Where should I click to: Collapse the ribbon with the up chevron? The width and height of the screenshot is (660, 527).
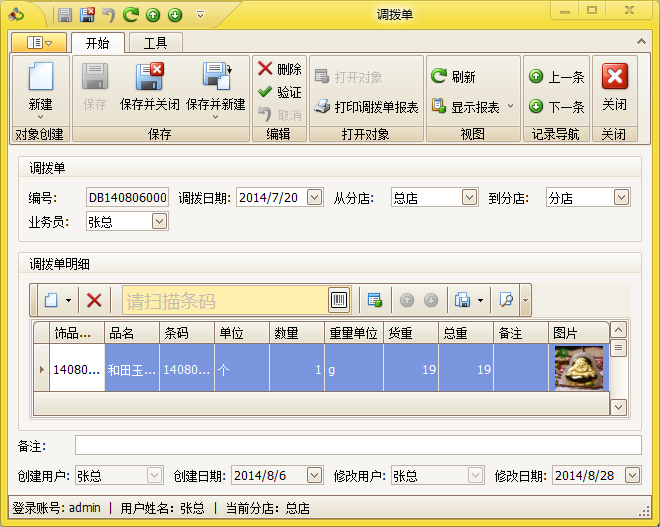pyautogui.click(x=641, y=41)
